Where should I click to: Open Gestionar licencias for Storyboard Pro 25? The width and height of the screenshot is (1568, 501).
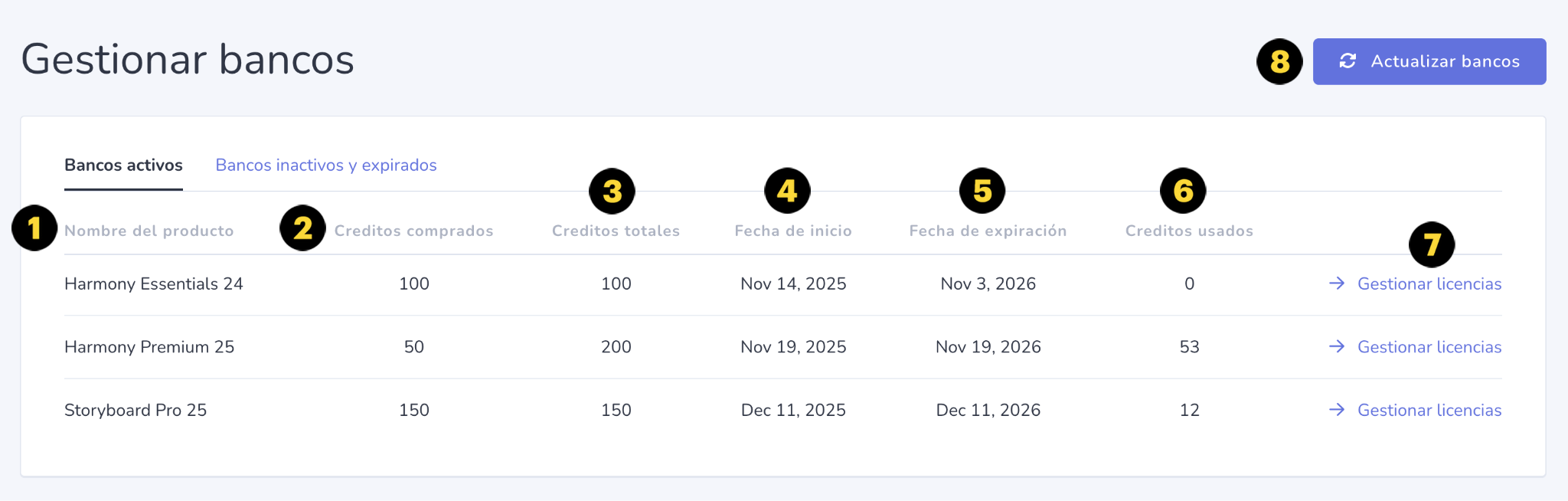coord(1429,410)
